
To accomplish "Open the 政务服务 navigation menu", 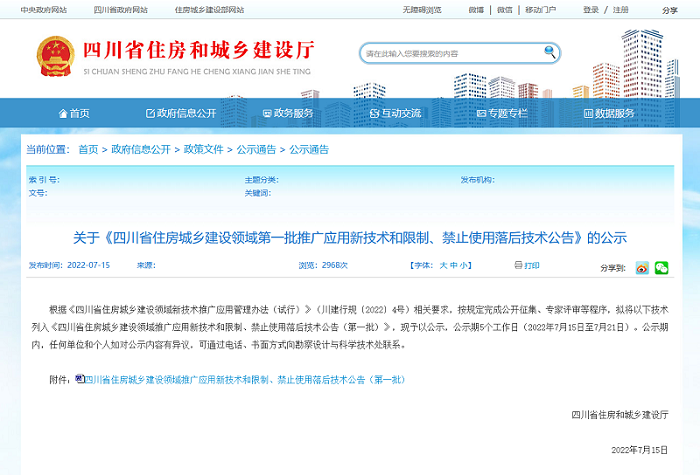I will click(287, 113).
